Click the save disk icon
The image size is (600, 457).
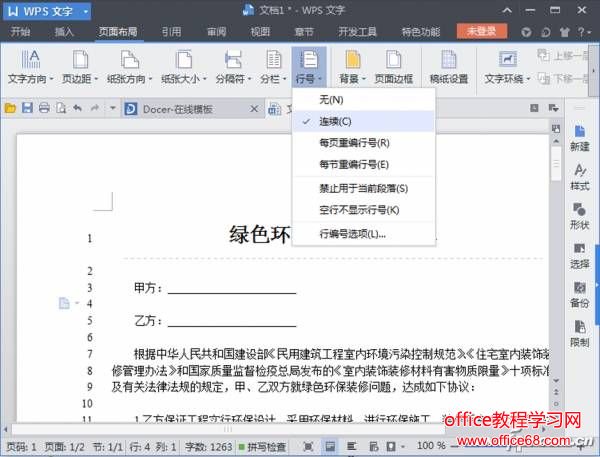[27, 108]
